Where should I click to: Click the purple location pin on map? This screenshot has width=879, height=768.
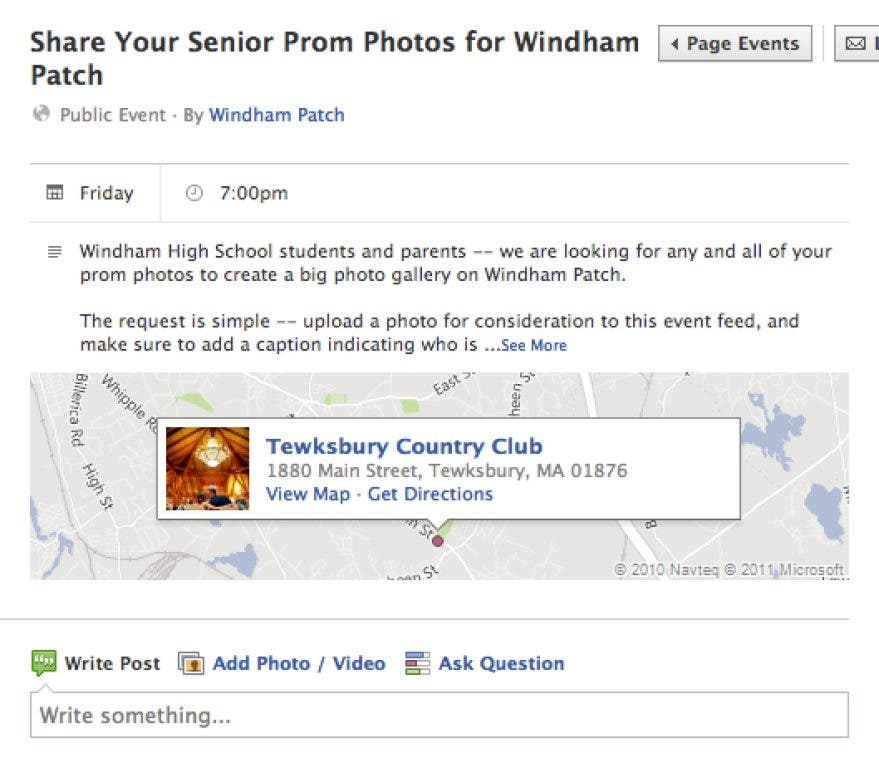coord(437,541)
